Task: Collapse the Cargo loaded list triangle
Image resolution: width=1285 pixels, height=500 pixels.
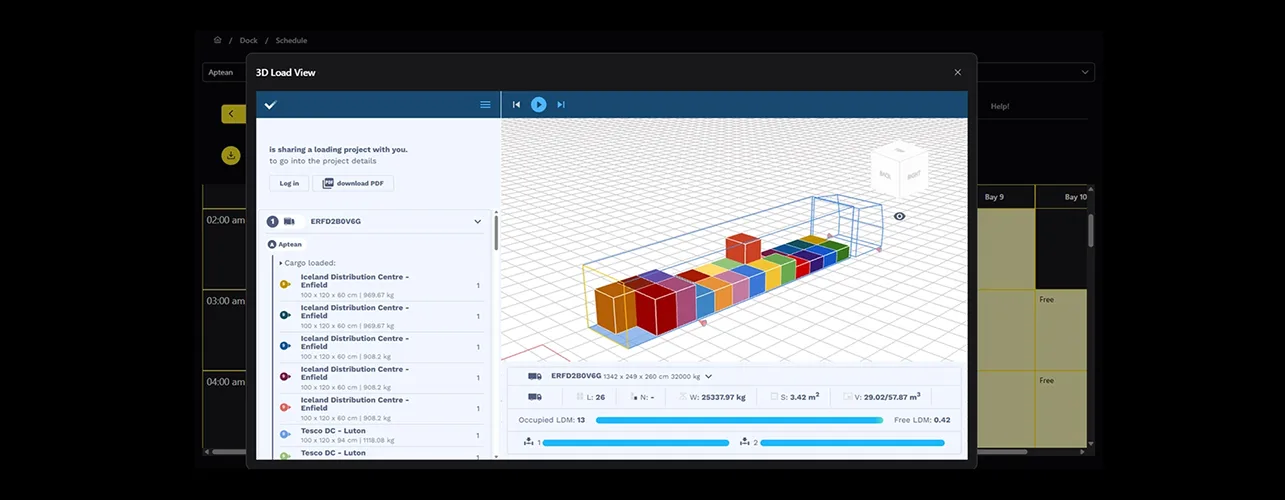Action: 281,263
